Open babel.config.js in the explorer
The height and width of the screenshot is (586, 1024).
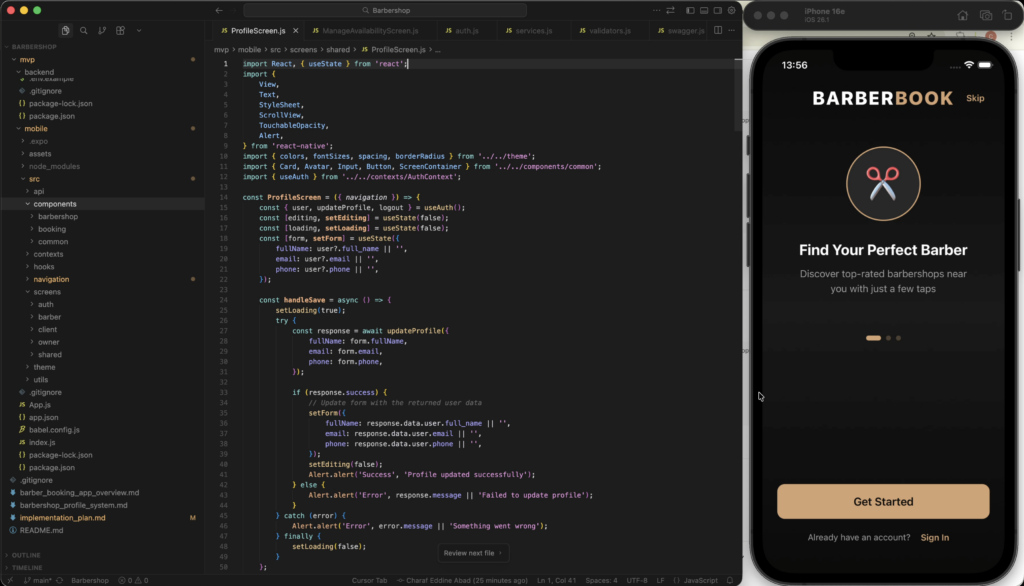coord(54,430)
